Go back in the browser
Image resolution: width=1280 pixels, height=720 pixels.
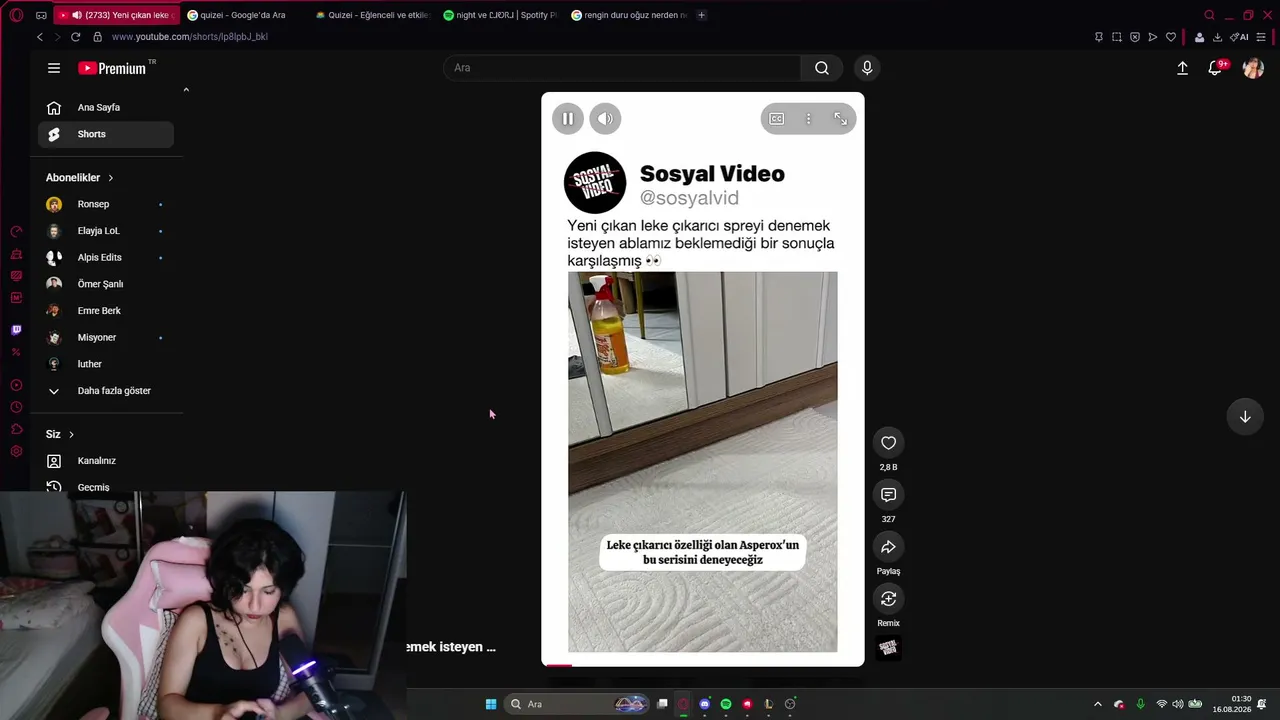[40, 37]
